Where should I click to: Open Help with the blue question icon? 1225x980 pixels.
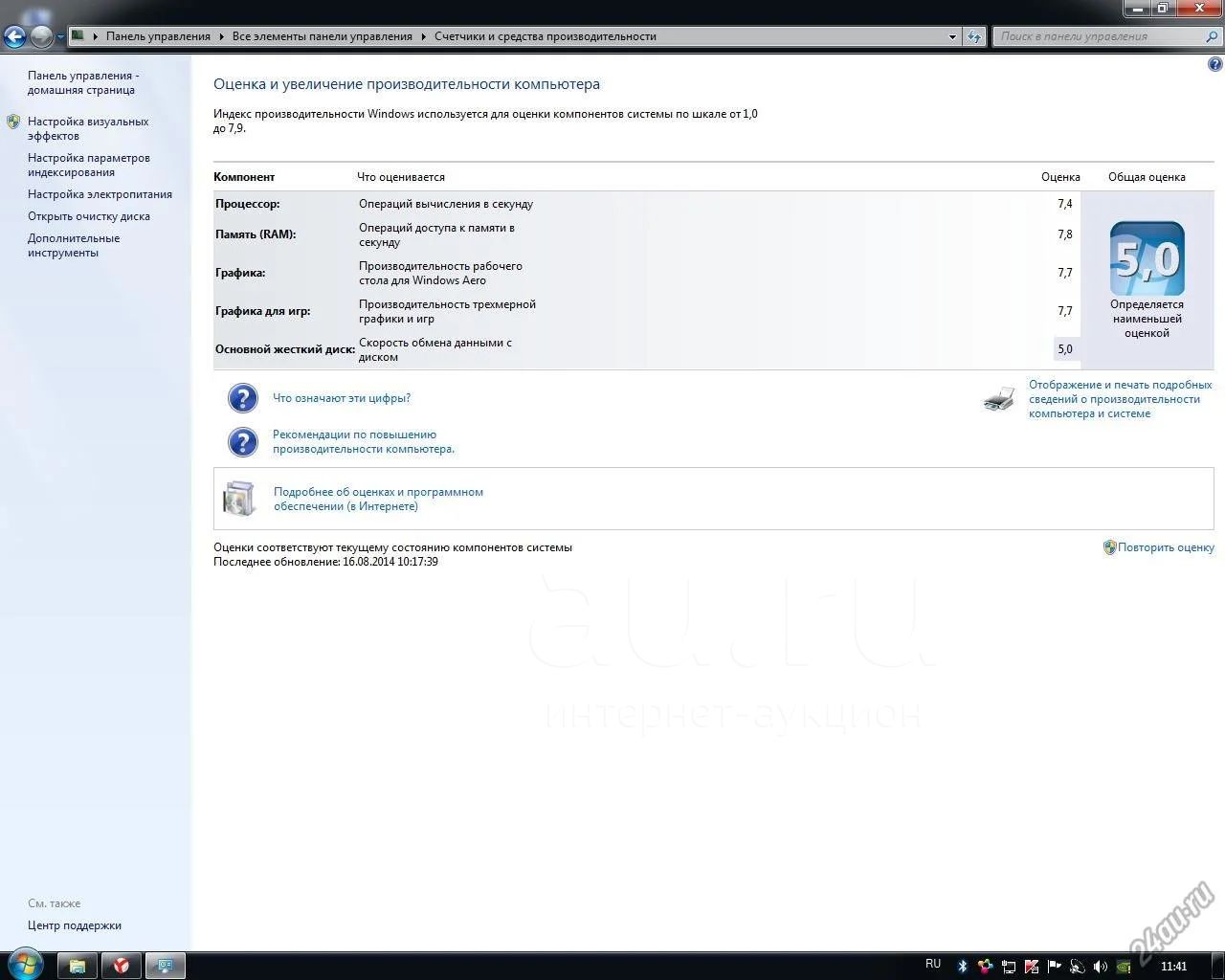(x=1215, y=65)
